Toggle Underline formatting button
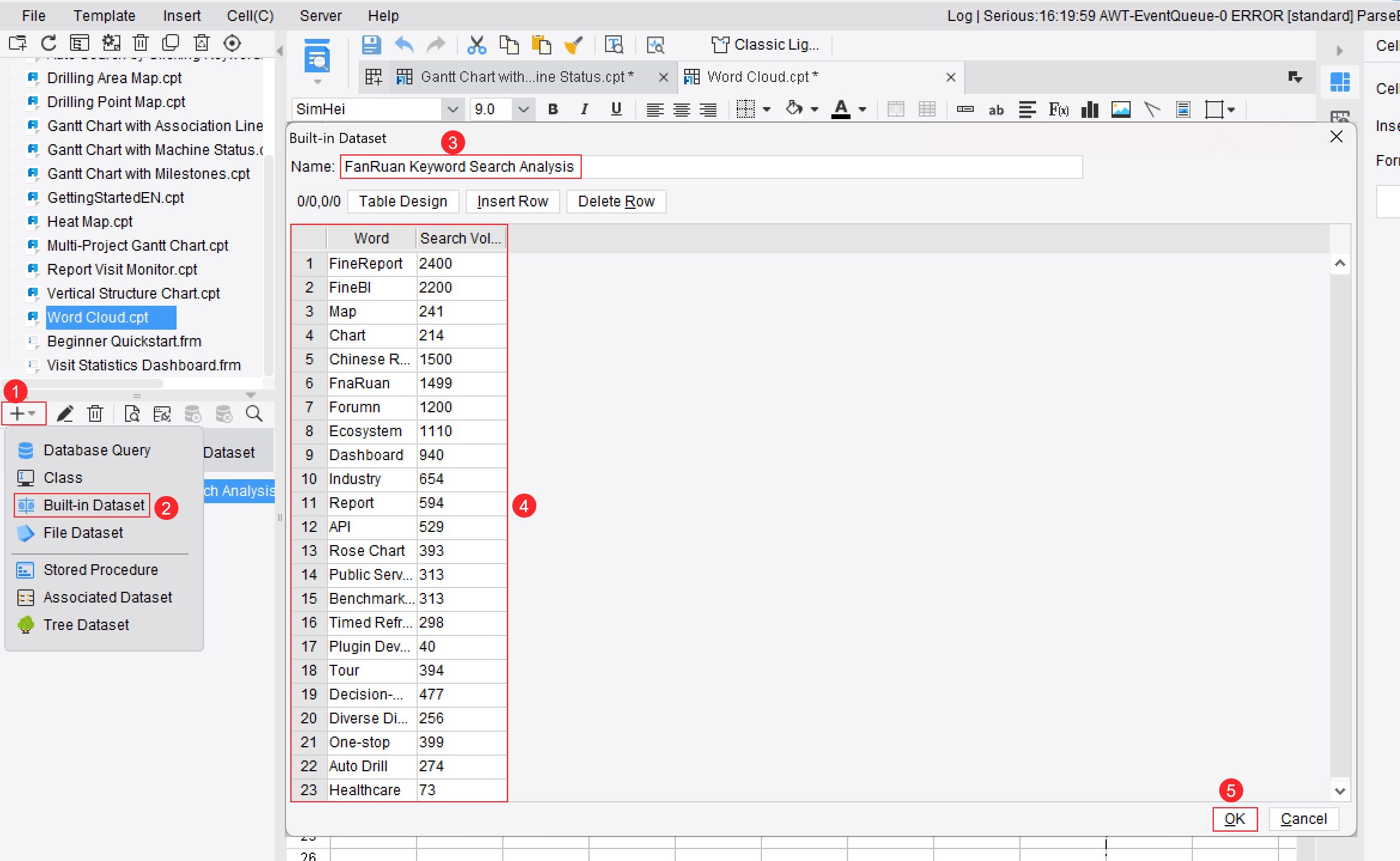This screenshot has height=861, width=1400. pyautogui.click(x=616, y=109)
